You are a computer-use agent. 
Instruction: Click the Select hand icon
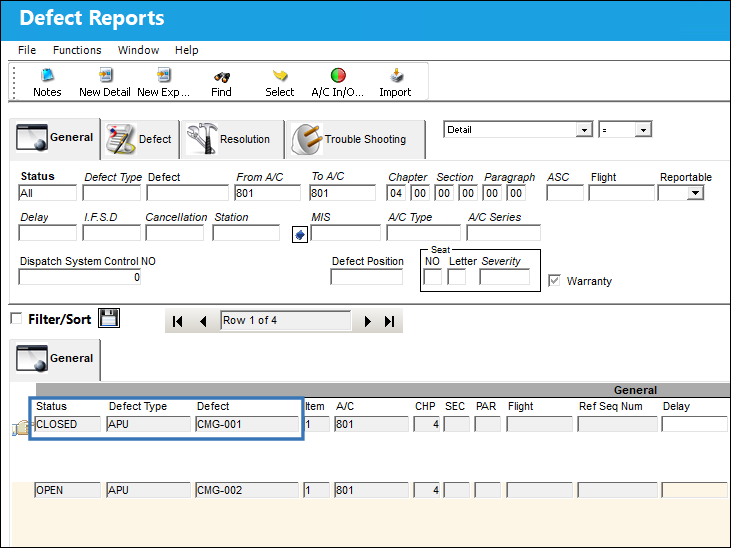pos(280,76)
